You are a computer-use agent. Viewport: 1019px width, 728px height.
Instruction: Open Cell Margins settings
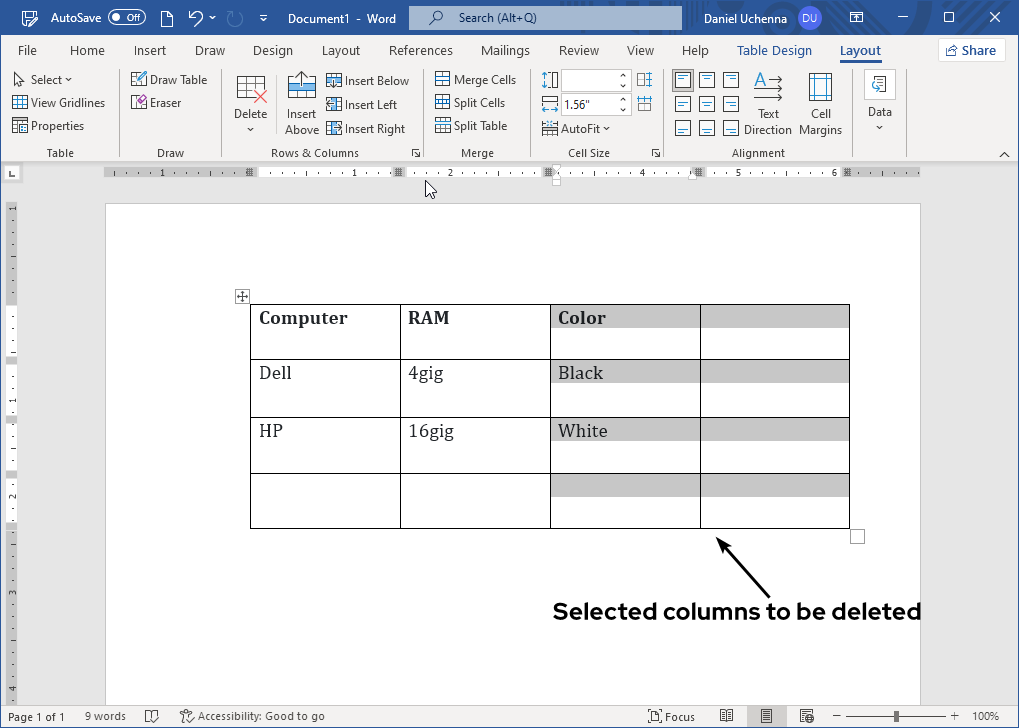[820, 103]
